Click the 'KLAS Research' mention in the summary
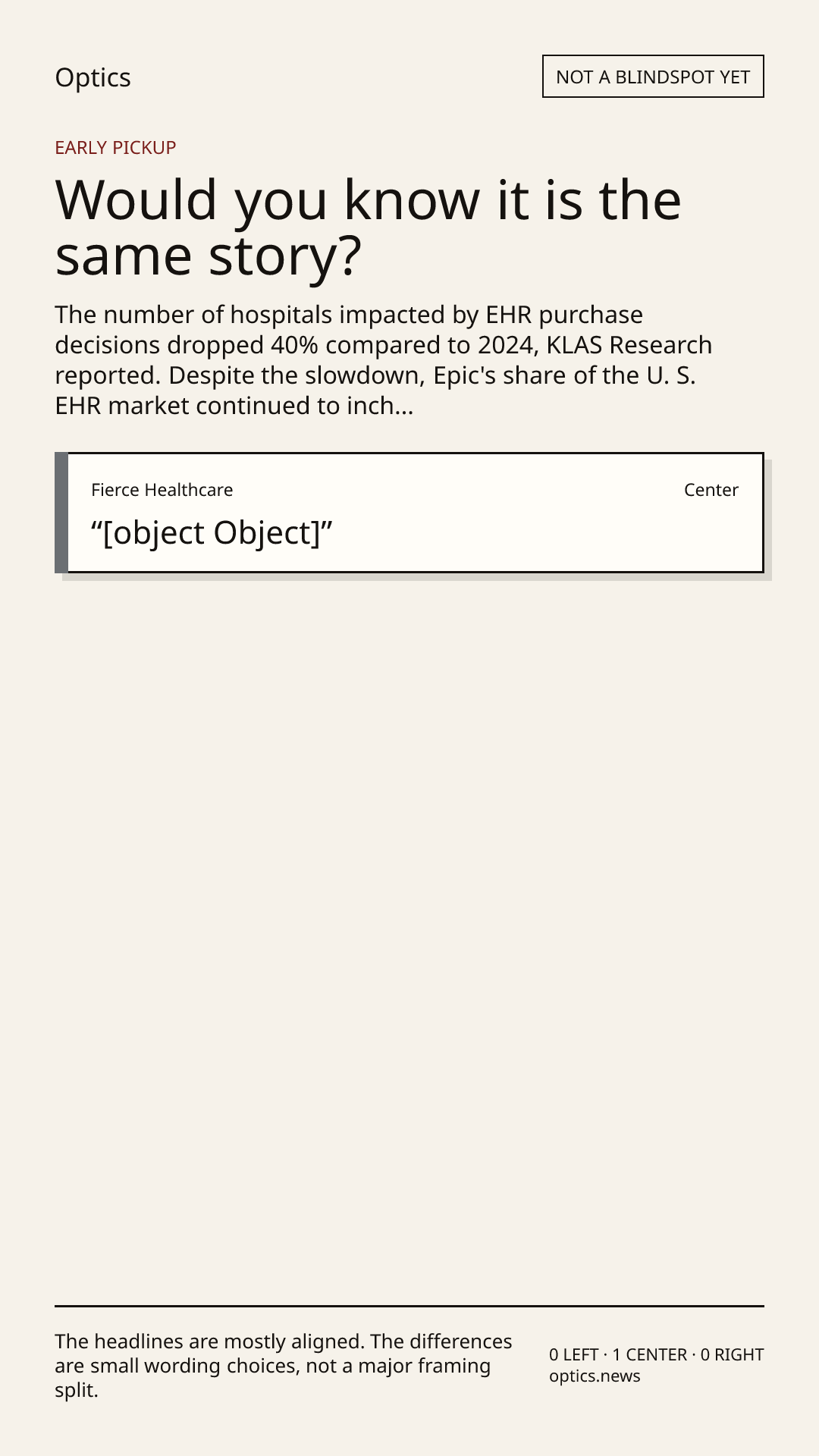This screenshot has height=1456, width=819. tap(629, 345)
